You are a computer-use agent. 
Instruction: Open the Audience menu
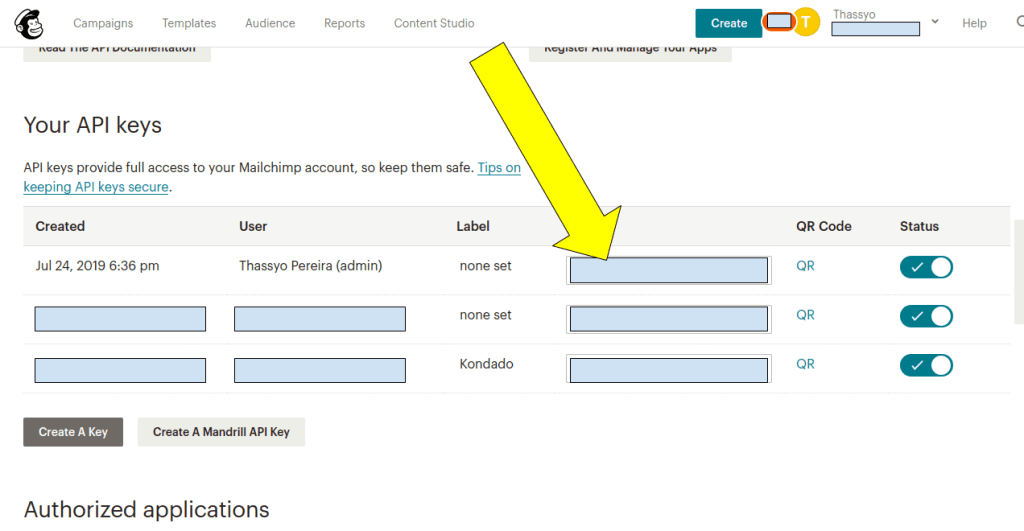pos(270,23)
